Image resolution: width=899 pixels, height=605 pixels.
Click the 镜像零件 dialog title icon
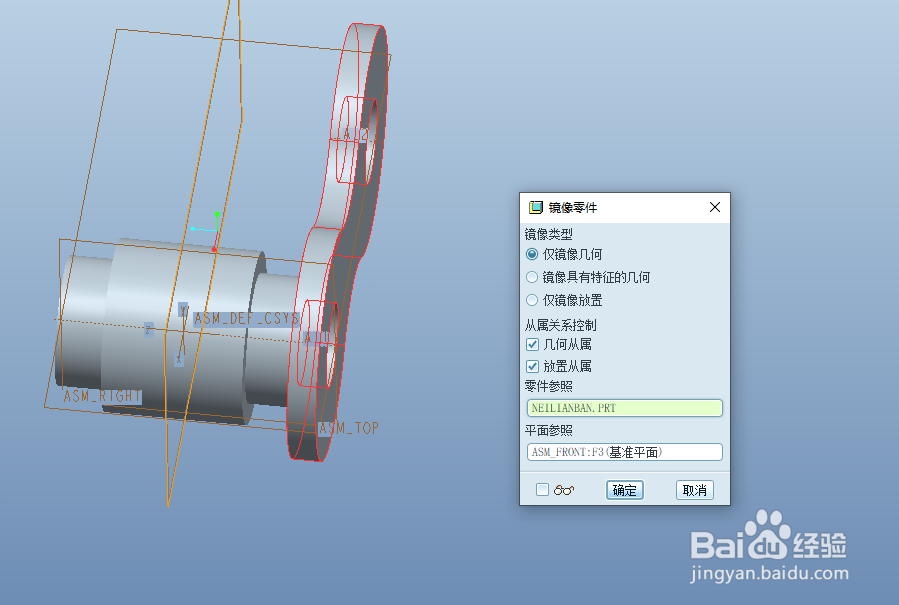click(536, 207)
